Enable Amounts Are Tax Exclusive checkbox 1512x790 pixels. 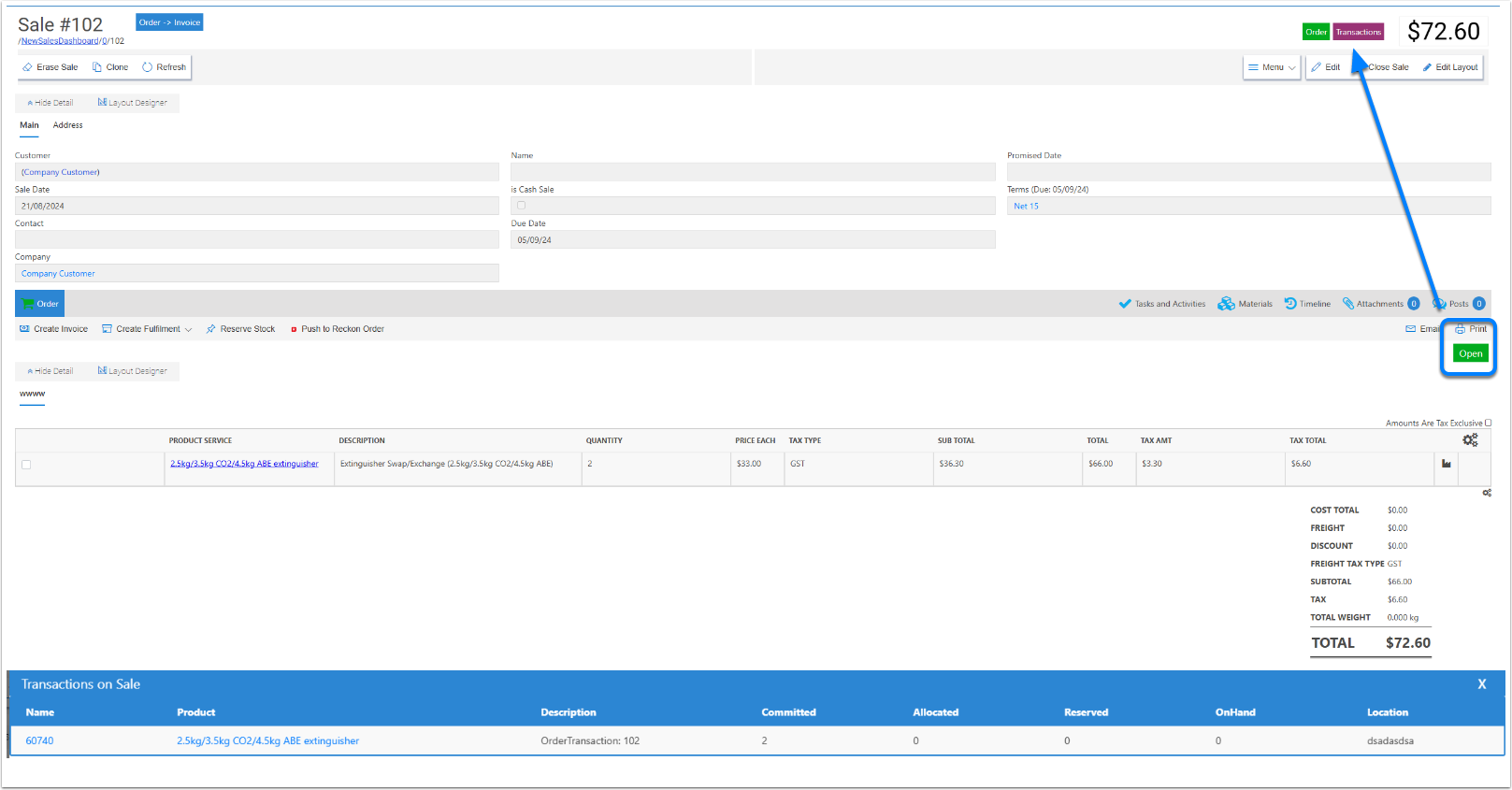pos(1488,423)
